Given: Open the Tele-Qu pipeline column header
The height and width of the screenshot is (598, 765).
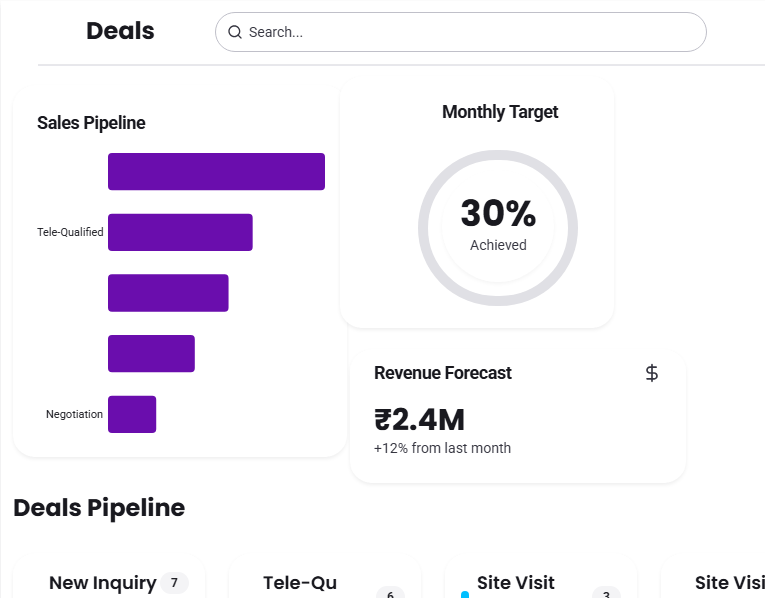Looking at the screenshot, I should pyautogui.click(x=300, y=583).
